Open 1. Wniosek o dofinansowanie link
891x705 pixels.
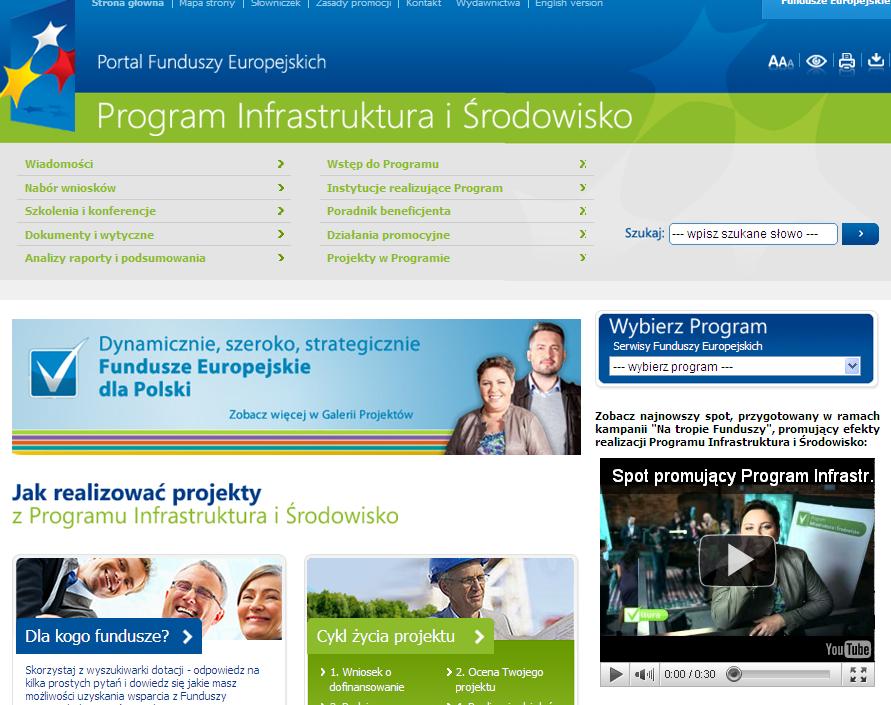point(367,679)
